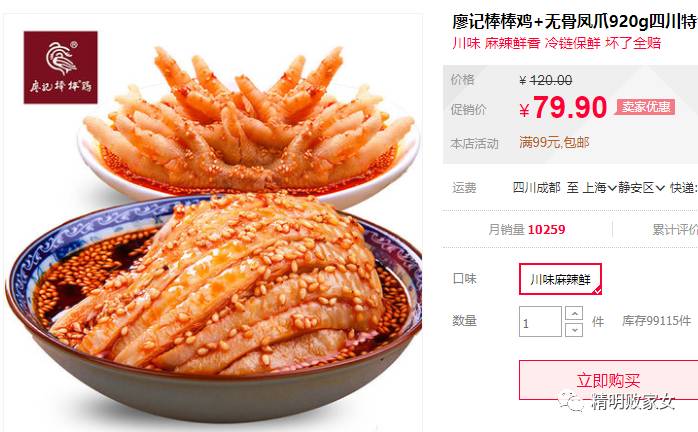Select the 川味麻辣鲜 flavor option

click(560, 279)
